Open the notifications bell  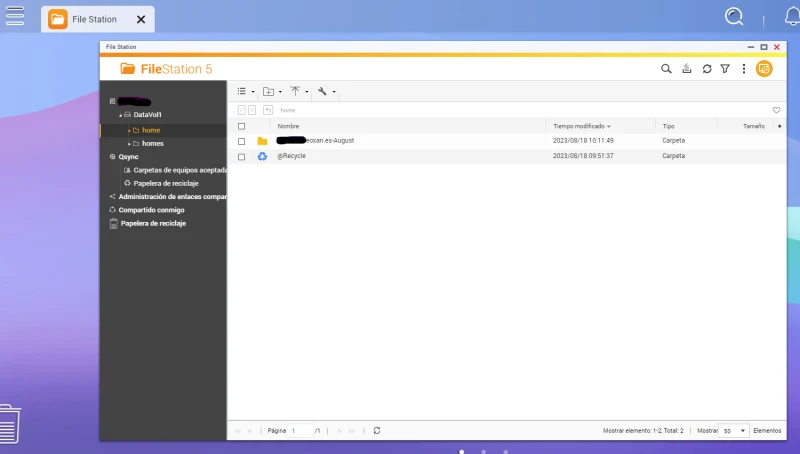[792, 17]
